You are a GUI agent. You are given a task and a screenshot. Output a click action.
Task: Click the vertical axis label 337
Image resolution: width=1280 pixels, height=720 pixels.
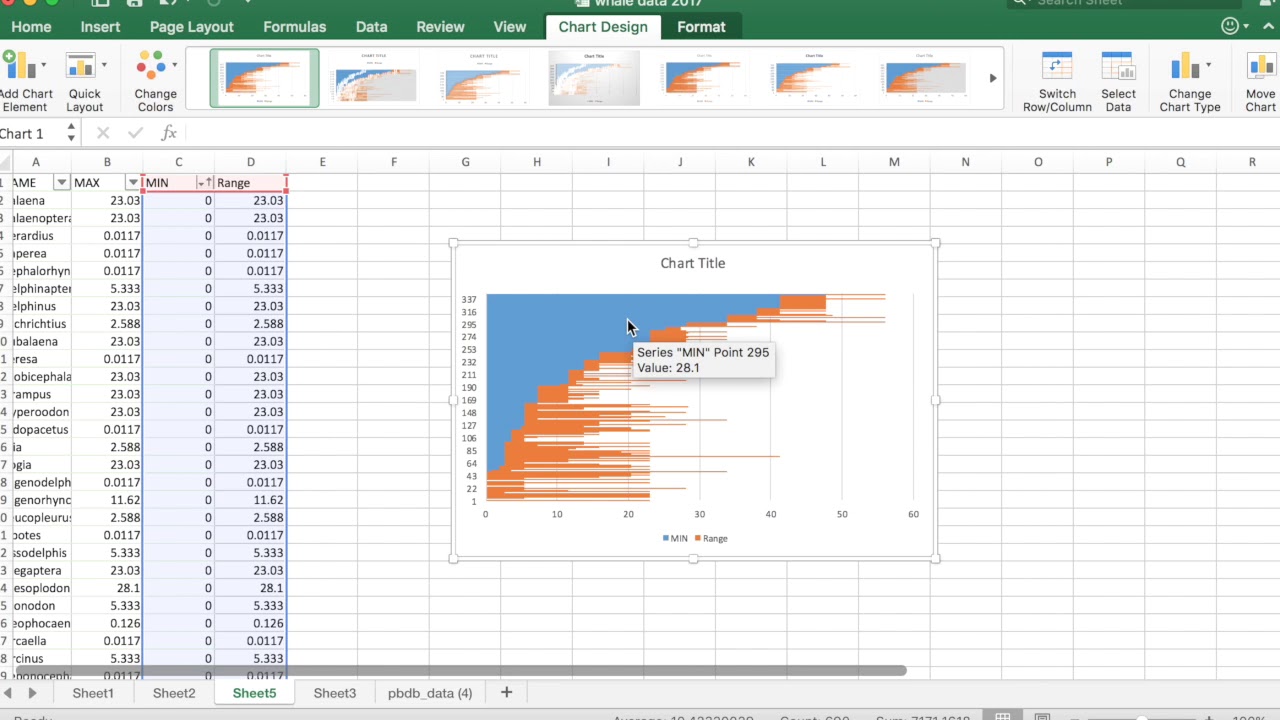pos(469,299)
